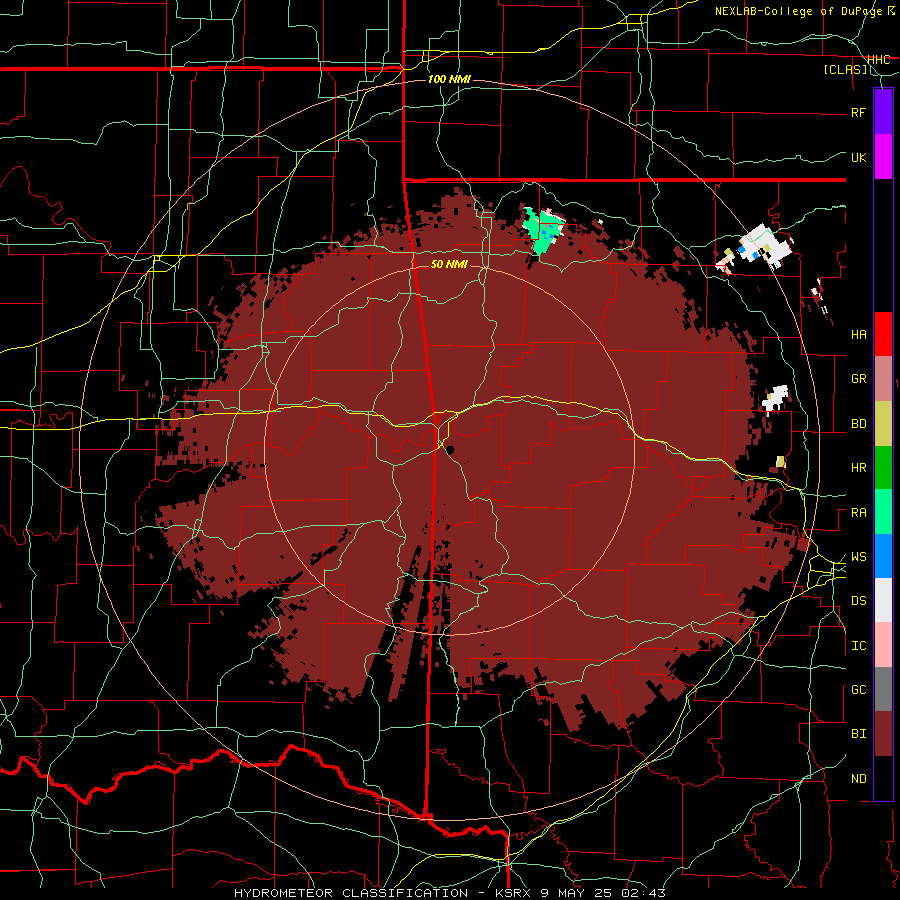Click the GR legend label
Screen dimensions: 900x900
click(x=858, y=379)
